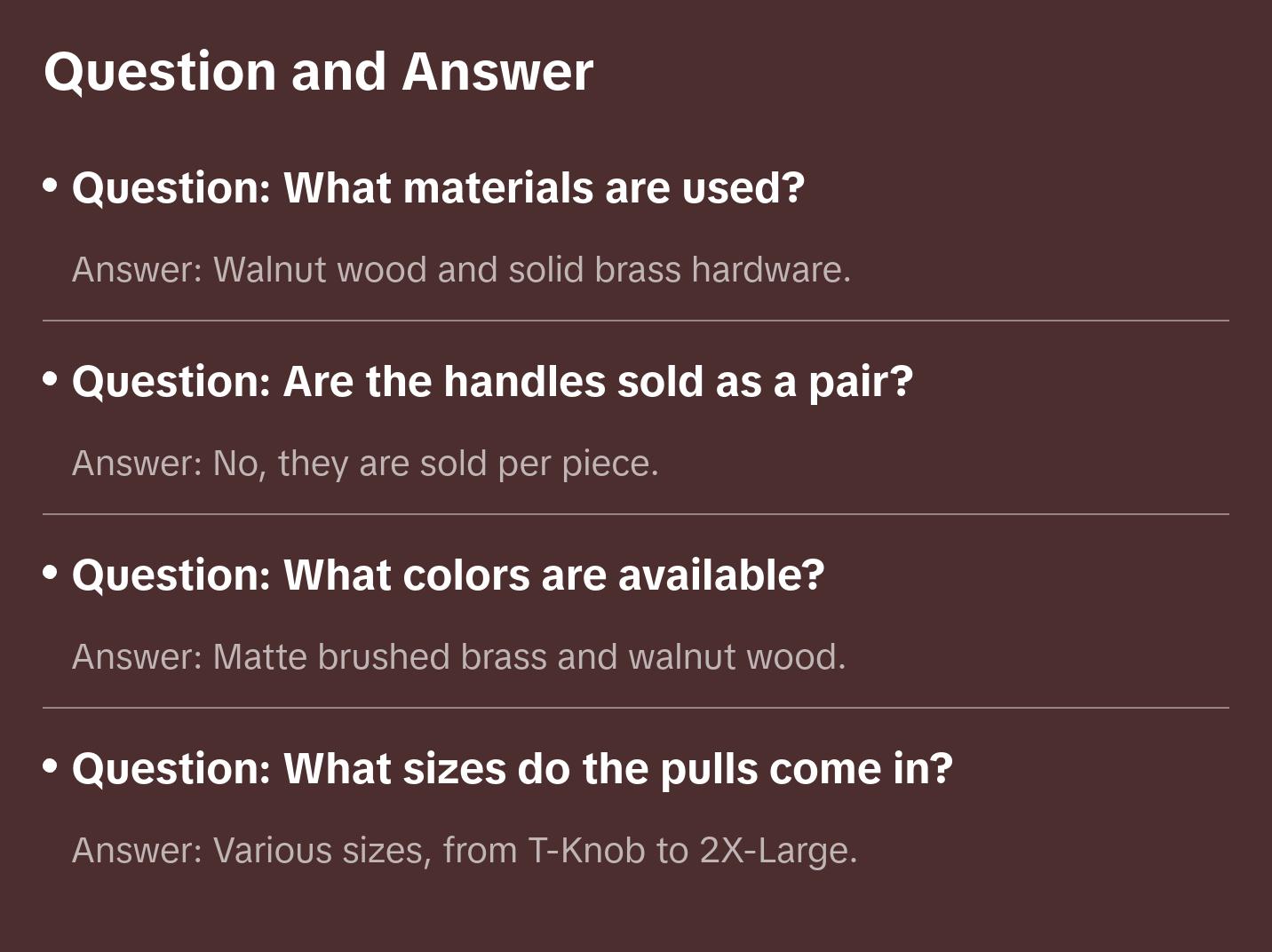The width and height of the screenshot is (1272, 952).
Task: Select the answer "No, they are sold per piece."
Action: pyautogui.click(x=365, y=464)
